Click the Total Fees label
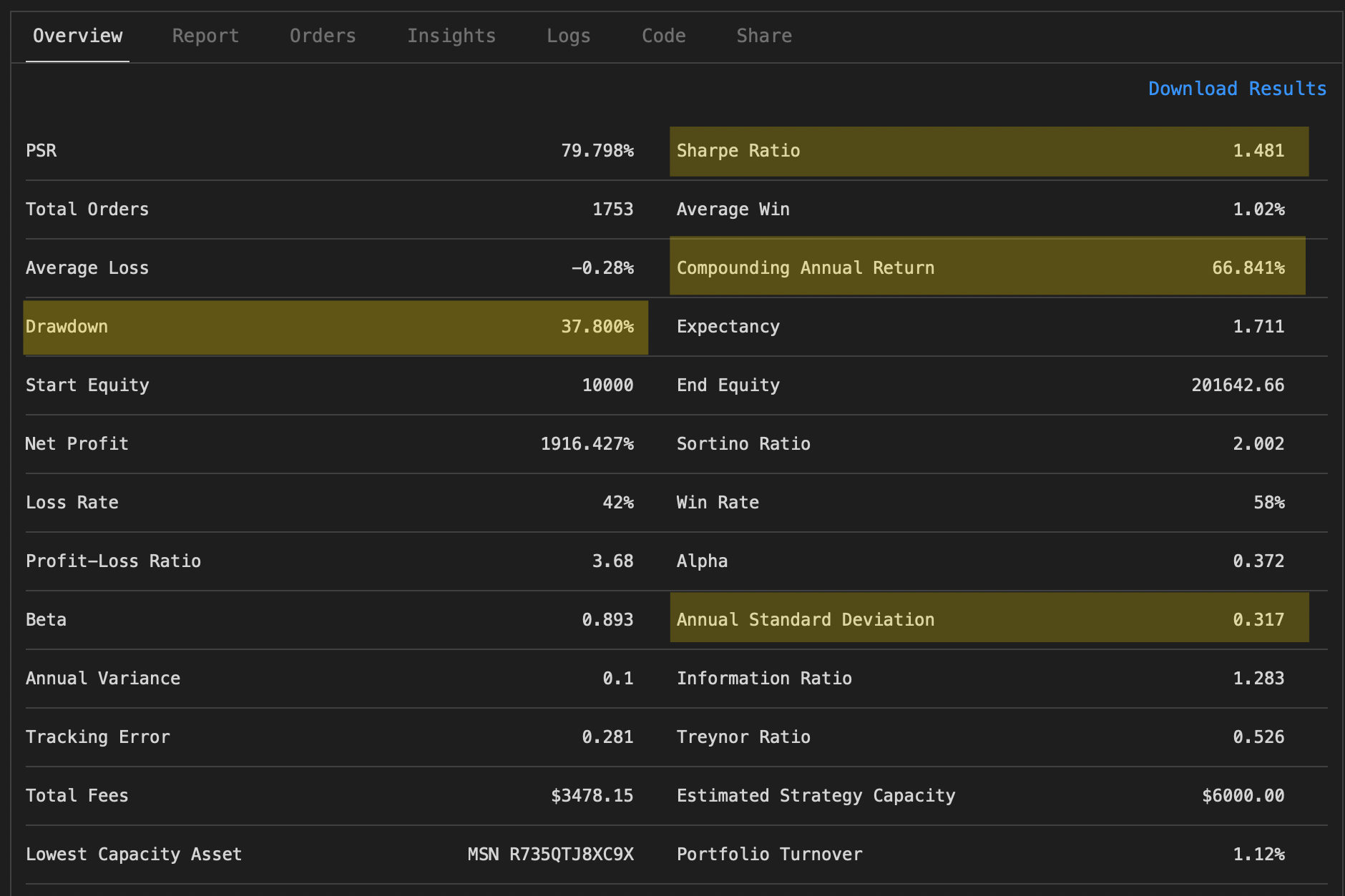The width and height of the screenshot is (1345, 896). click(x=77, y=796)
